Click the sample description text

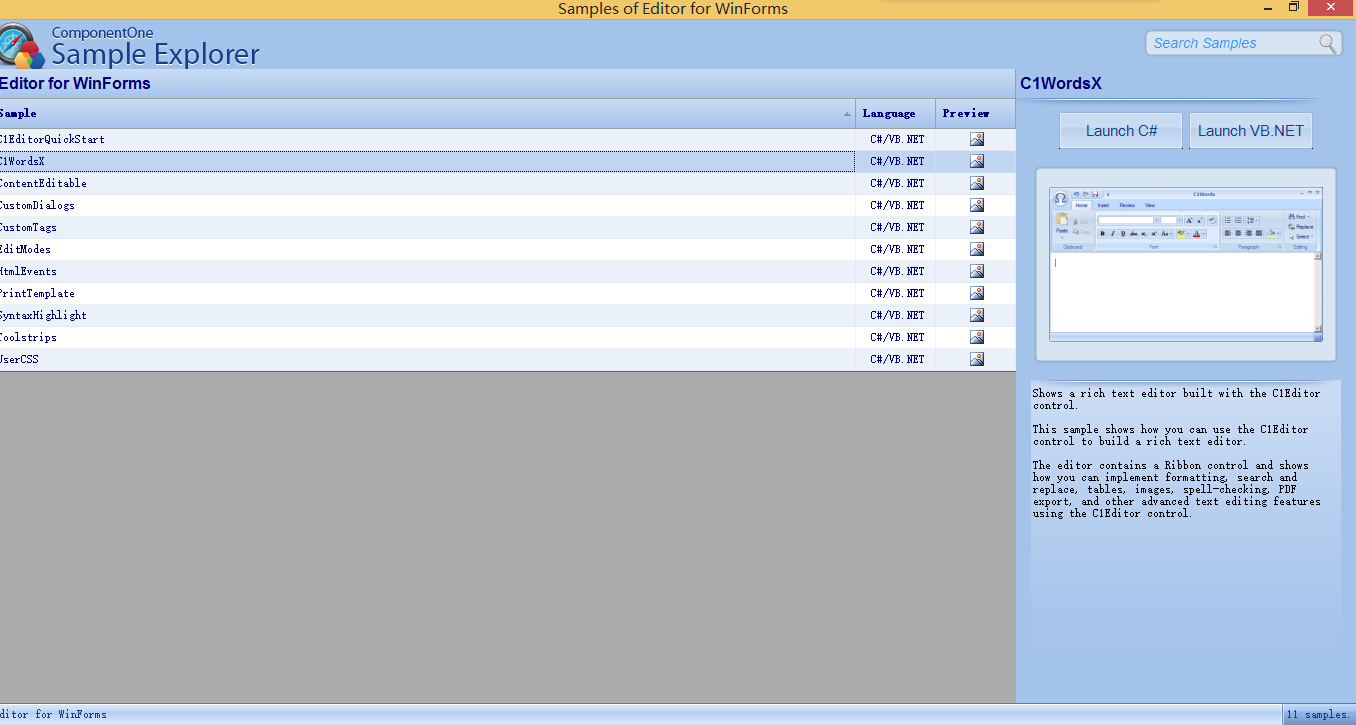[1177, 453]
